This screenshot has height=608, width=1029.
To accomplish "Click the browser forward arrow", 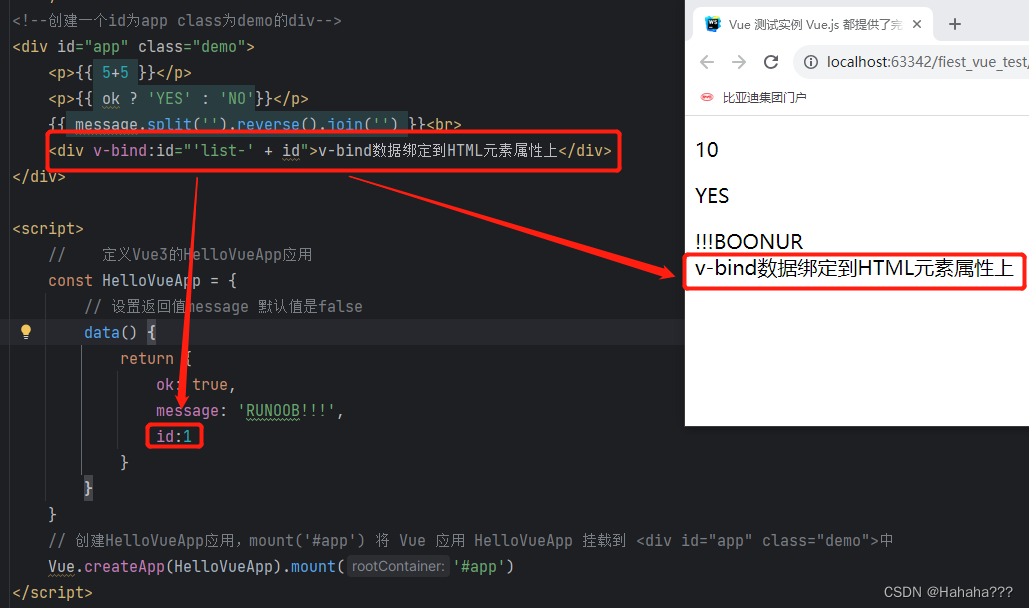I will click(739, 62).
